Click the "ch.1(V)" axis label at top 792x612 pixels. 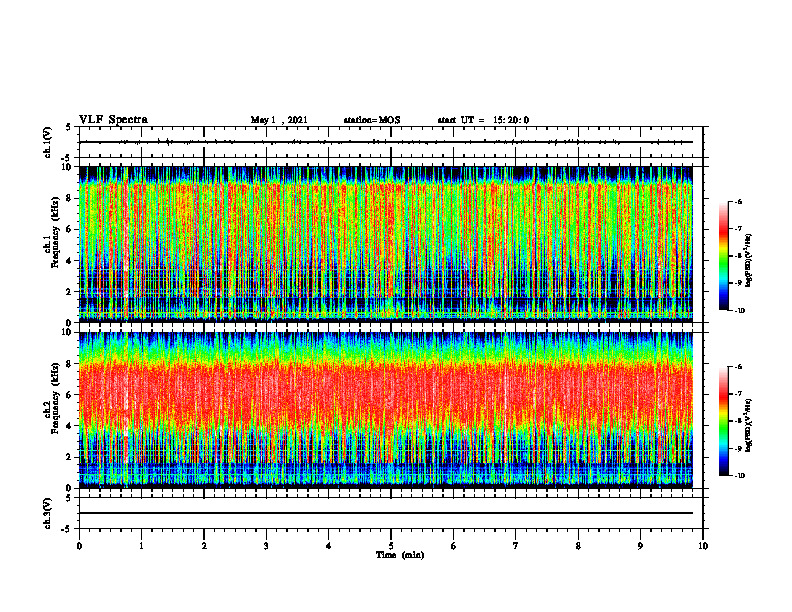tap(48, 142)
